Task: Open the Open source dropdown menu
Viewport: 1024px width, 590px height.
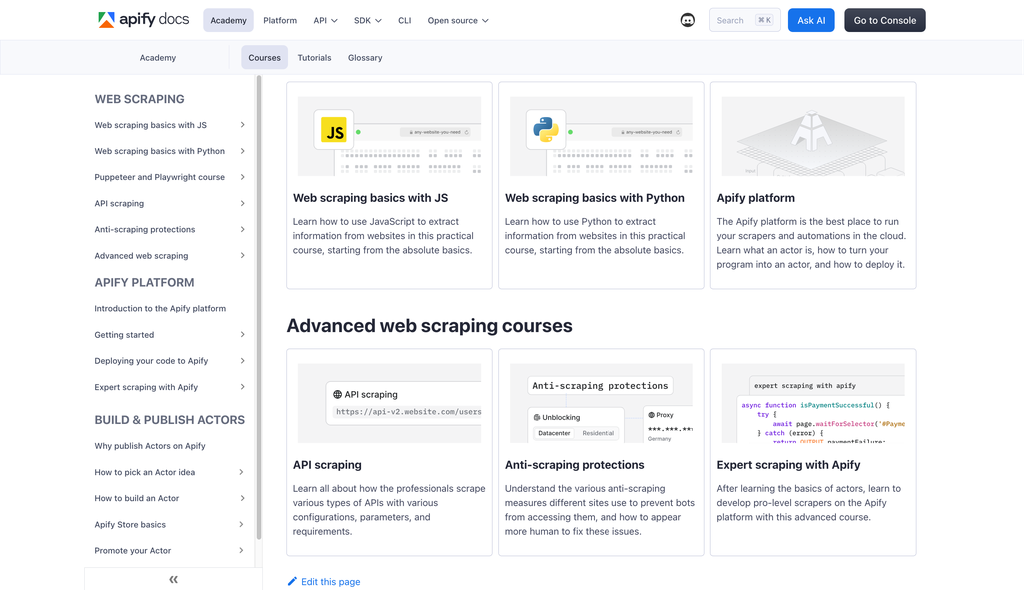Action: (x=458, y=20)
